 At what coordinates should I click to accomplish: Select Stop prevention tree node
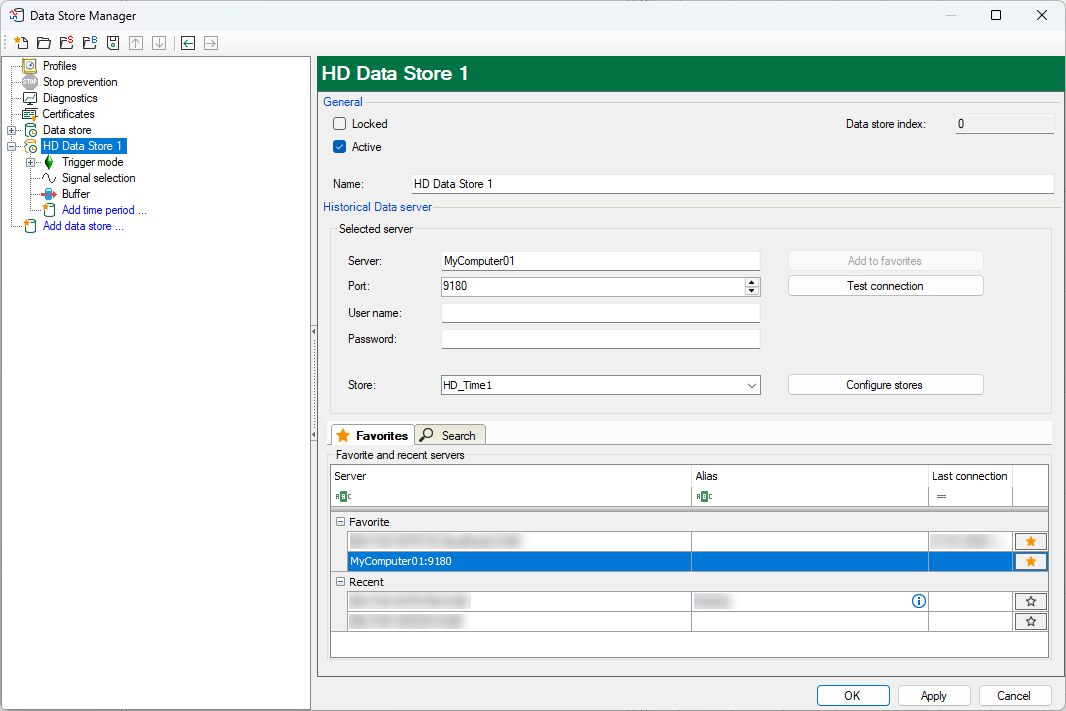[79, 82]
